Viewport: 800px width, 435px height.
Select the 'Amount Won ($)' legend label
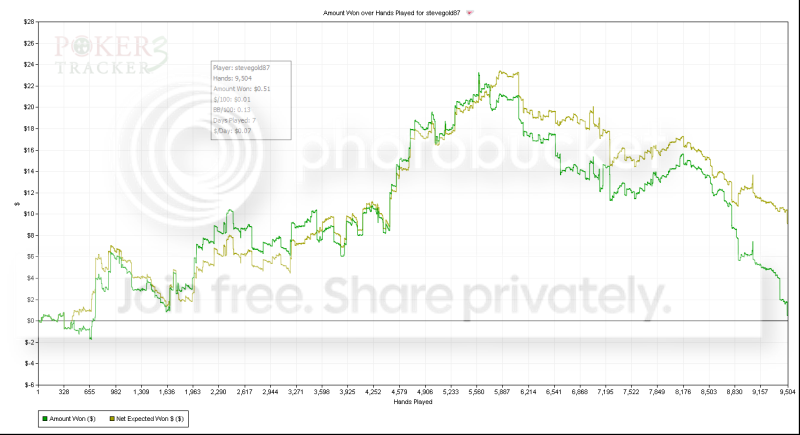click(x=72, y=419)
